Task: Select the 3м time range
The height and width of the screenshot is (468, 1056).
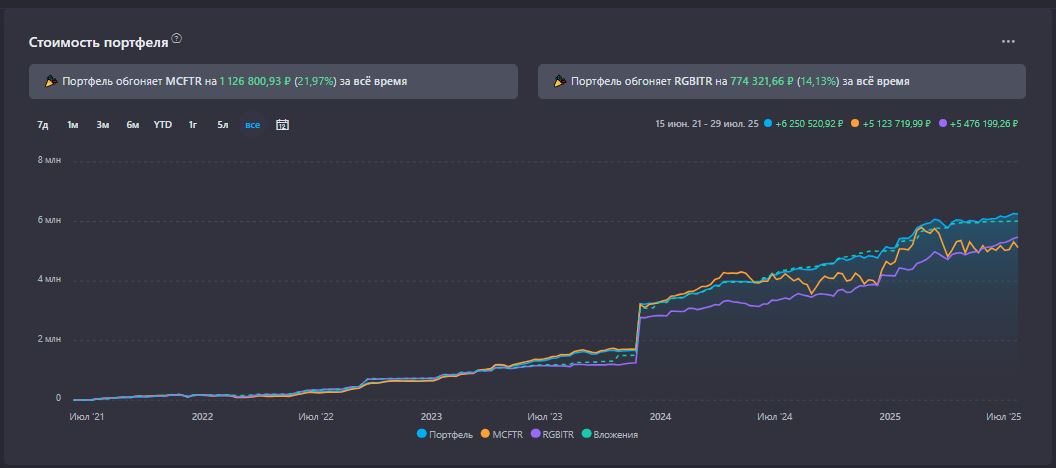Action: 102,125
